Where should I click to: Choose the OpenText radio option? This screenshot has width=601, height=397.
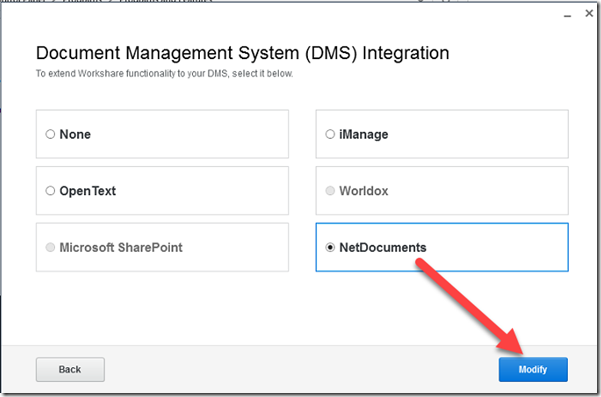coord(50,191)
